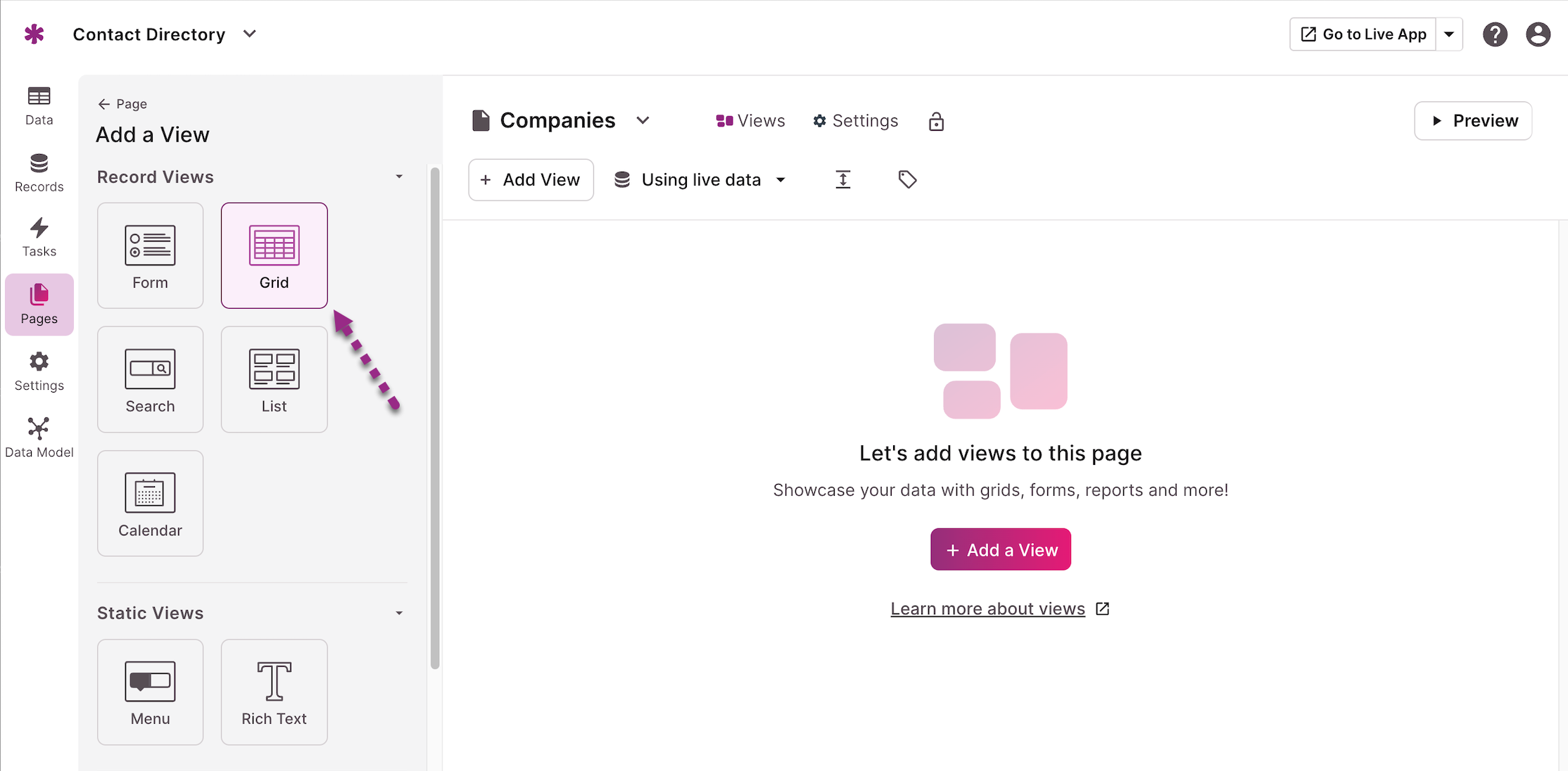Switch to the Views tab
Image resolution: width=1568 pixels, height=771 pixels.
(750, 120)
